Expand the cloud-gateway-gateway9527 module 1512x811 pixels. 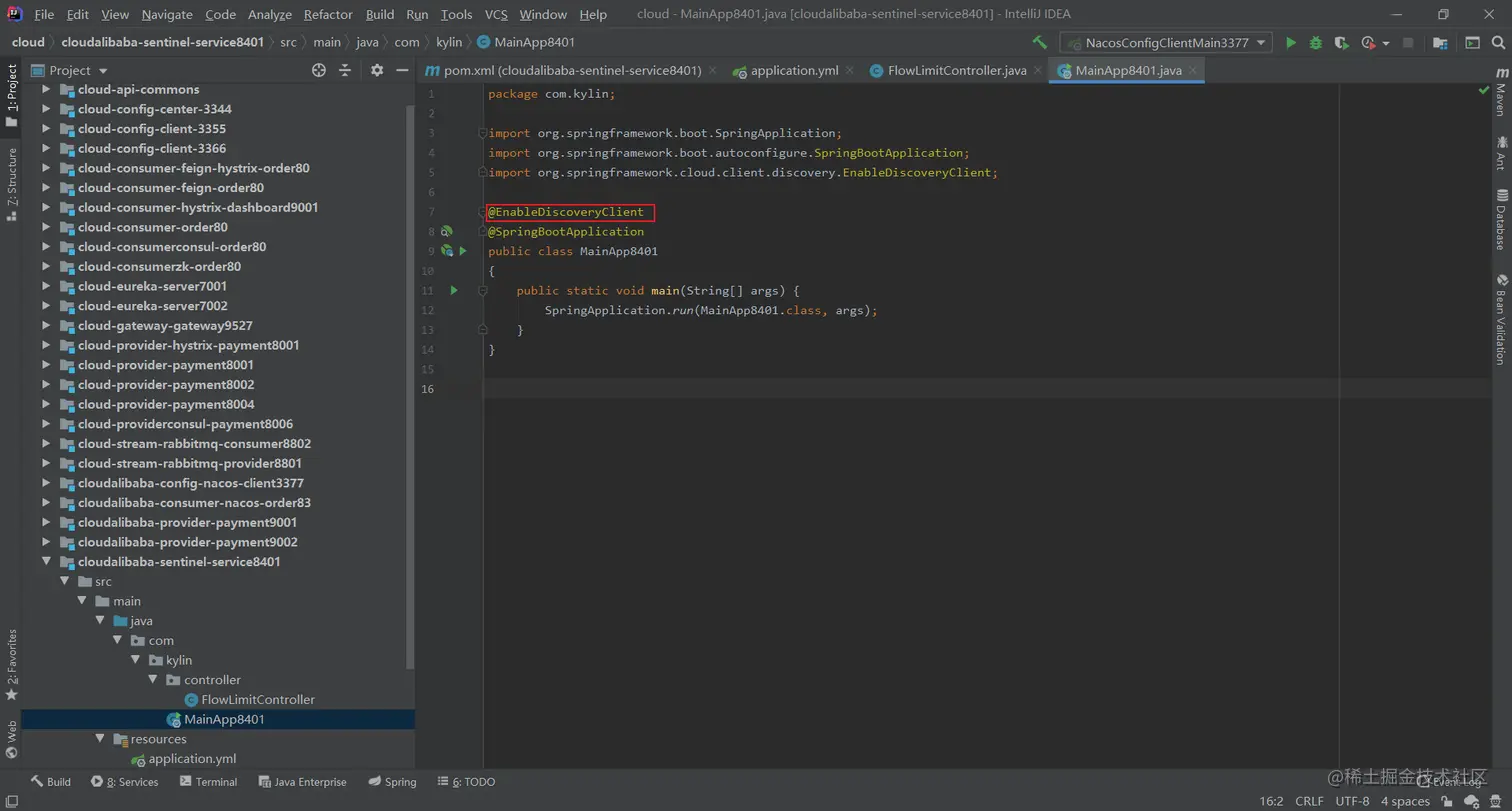coord(46,326)
